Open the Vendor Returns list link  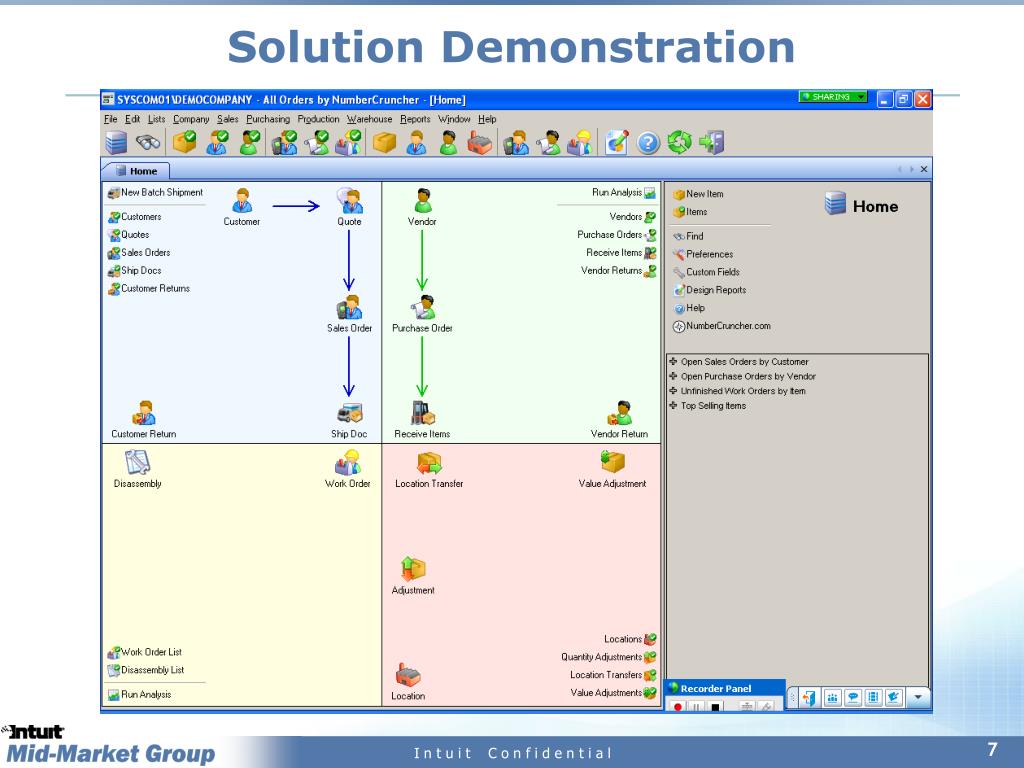[618, 270]
